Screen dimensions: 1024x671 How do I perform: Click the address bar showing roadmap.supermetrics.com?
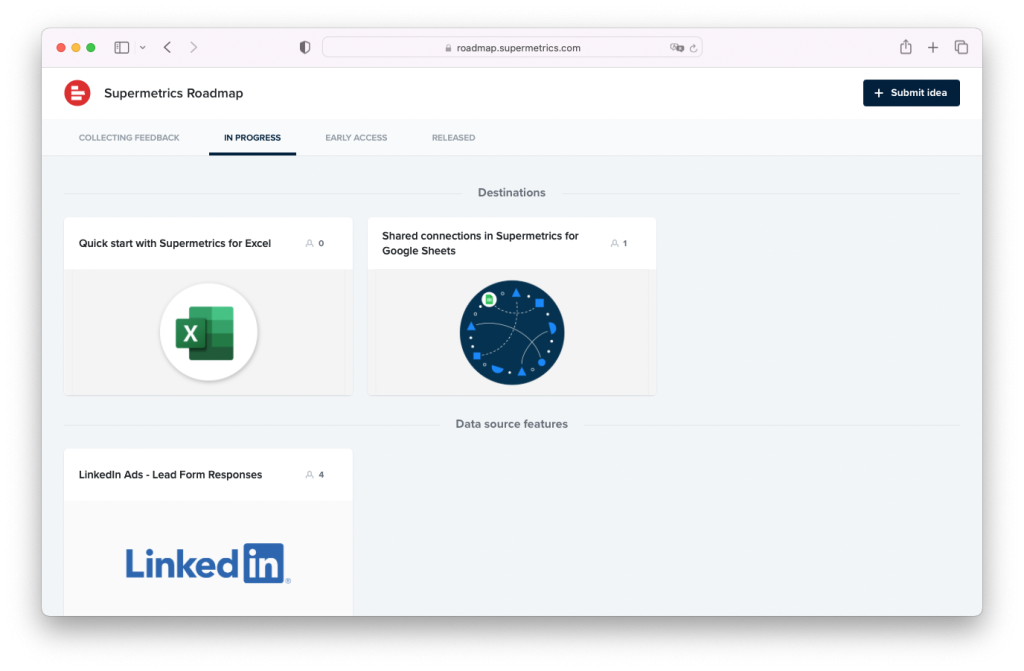click(x=512, y=47)
